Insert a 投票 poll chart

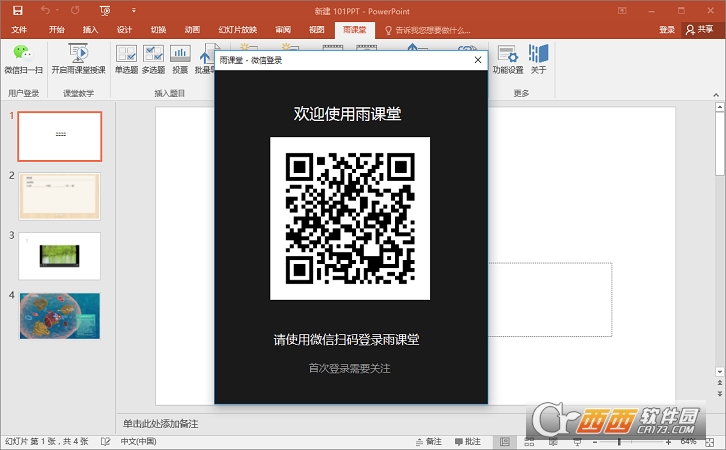[x=180, y=59]
